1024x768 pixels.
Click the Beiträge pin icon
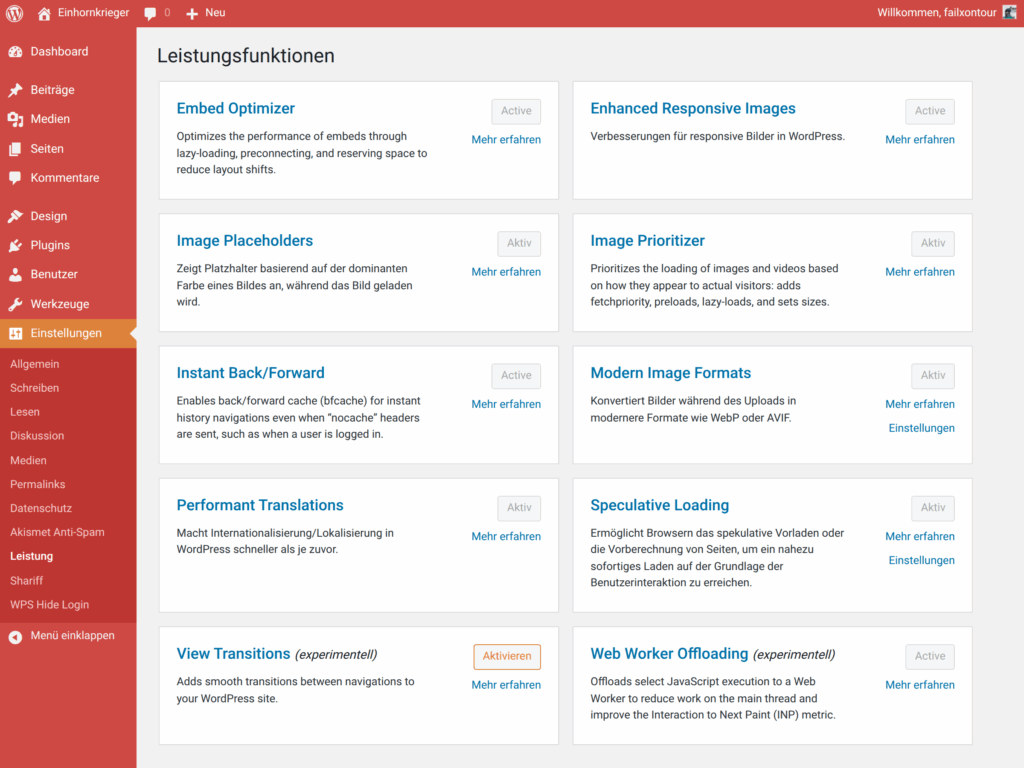tap(16, 90)
